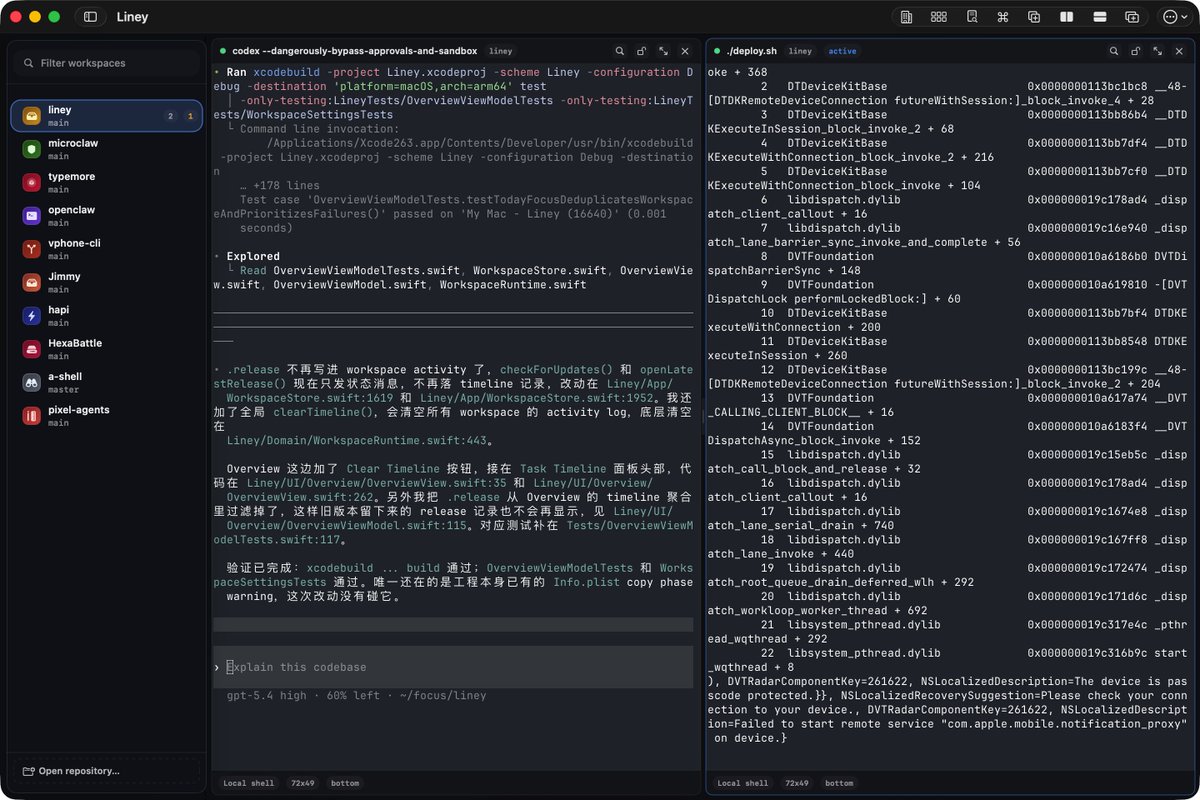The height and width of the screenshot is (800, 1200).
Task: Select the hapi workspace
Action: tap(106, 316)
